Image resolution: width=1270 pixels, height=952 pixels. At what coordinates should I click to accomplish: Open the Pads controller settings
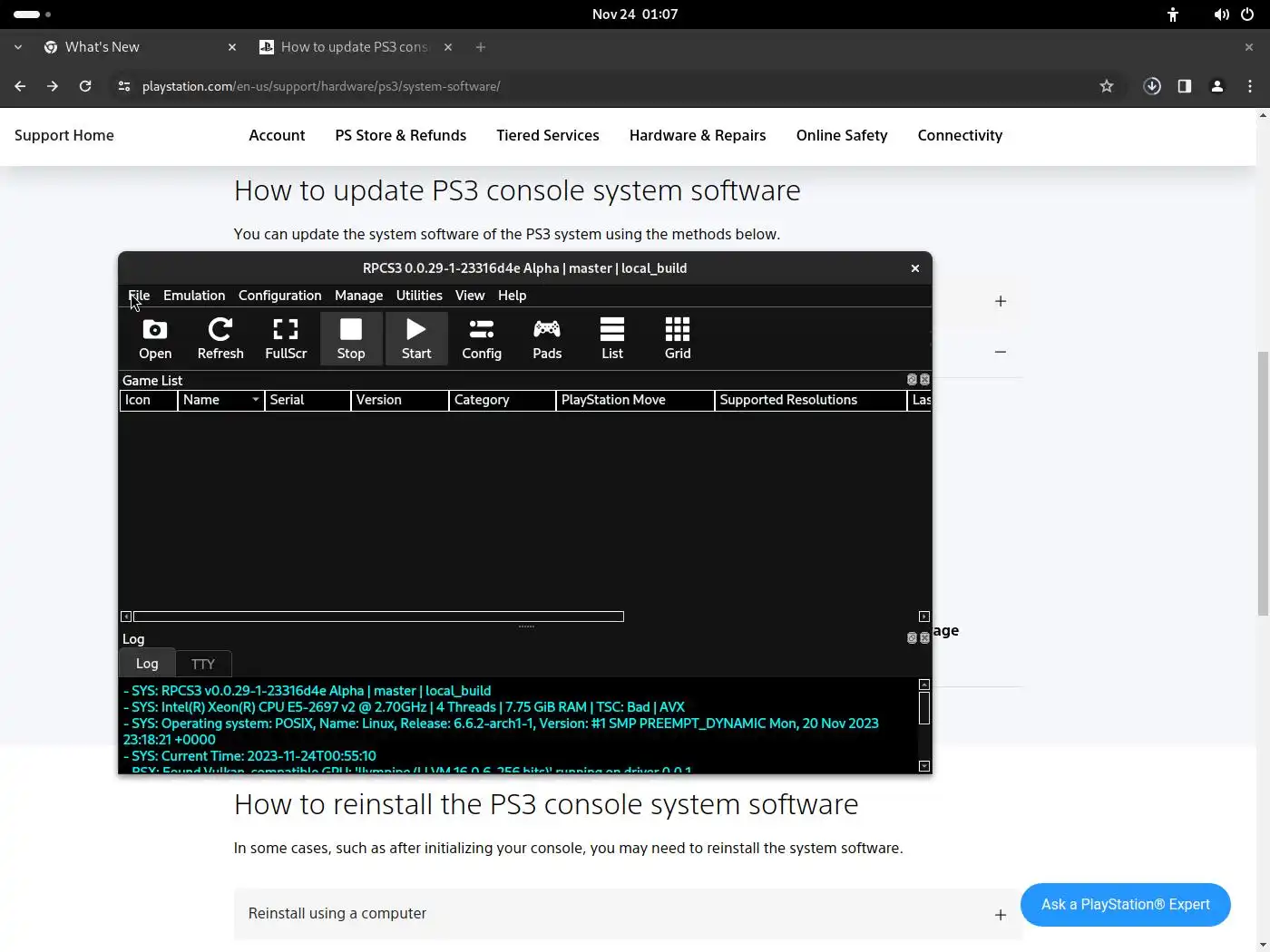point(547,338)
